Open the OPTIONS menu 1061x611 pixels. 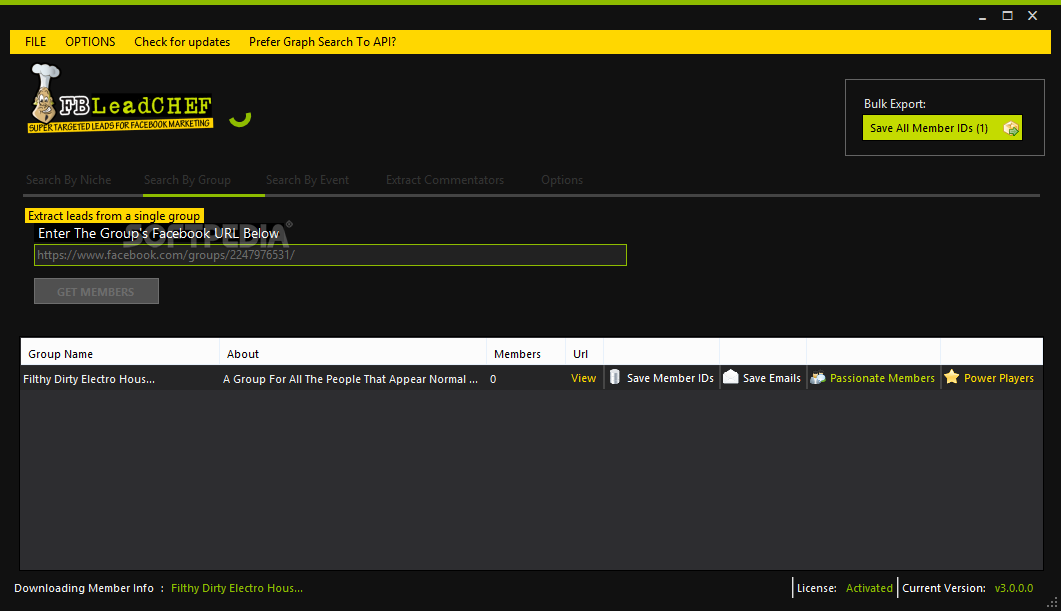[x=90, y=42]
